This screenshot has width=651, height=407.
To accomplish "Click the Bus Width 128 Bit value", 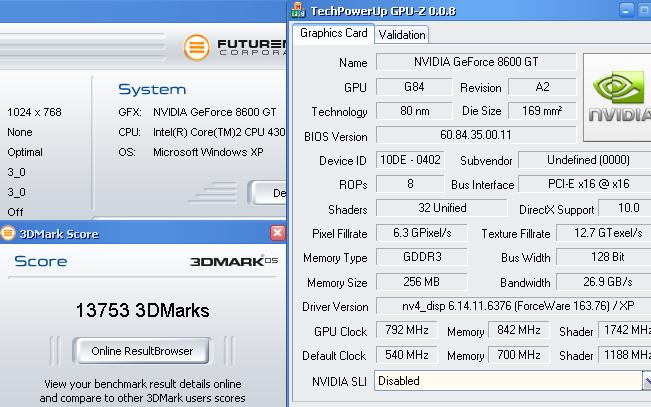I will point(604,257).
